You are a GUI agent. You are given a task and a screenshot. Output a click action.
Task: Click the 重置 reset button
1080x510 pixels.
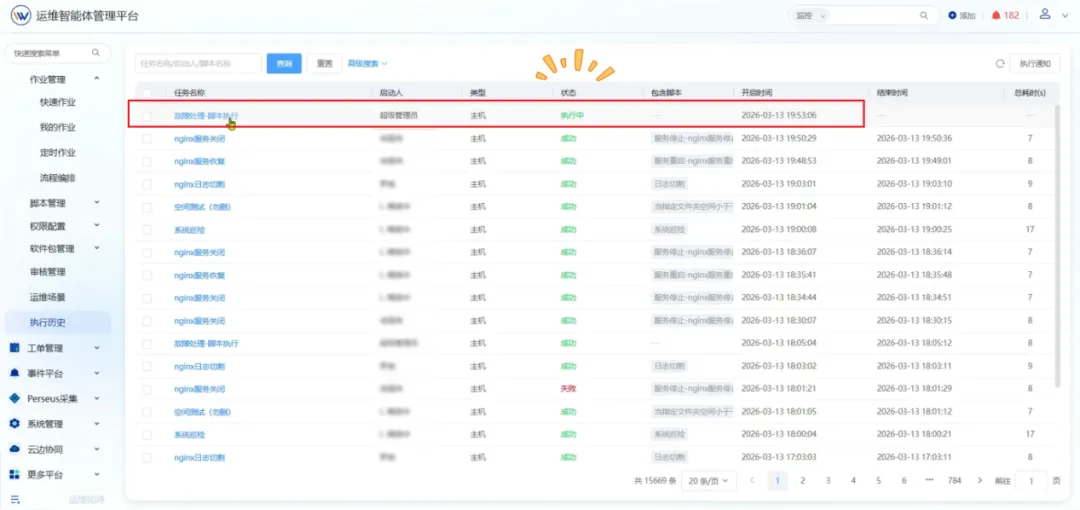point(324,63)
